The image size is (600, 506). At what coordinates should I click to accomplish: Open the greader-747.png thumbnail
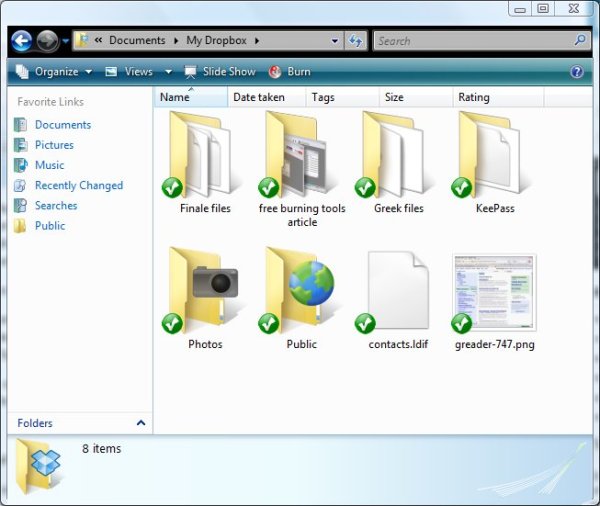(494, 290)
